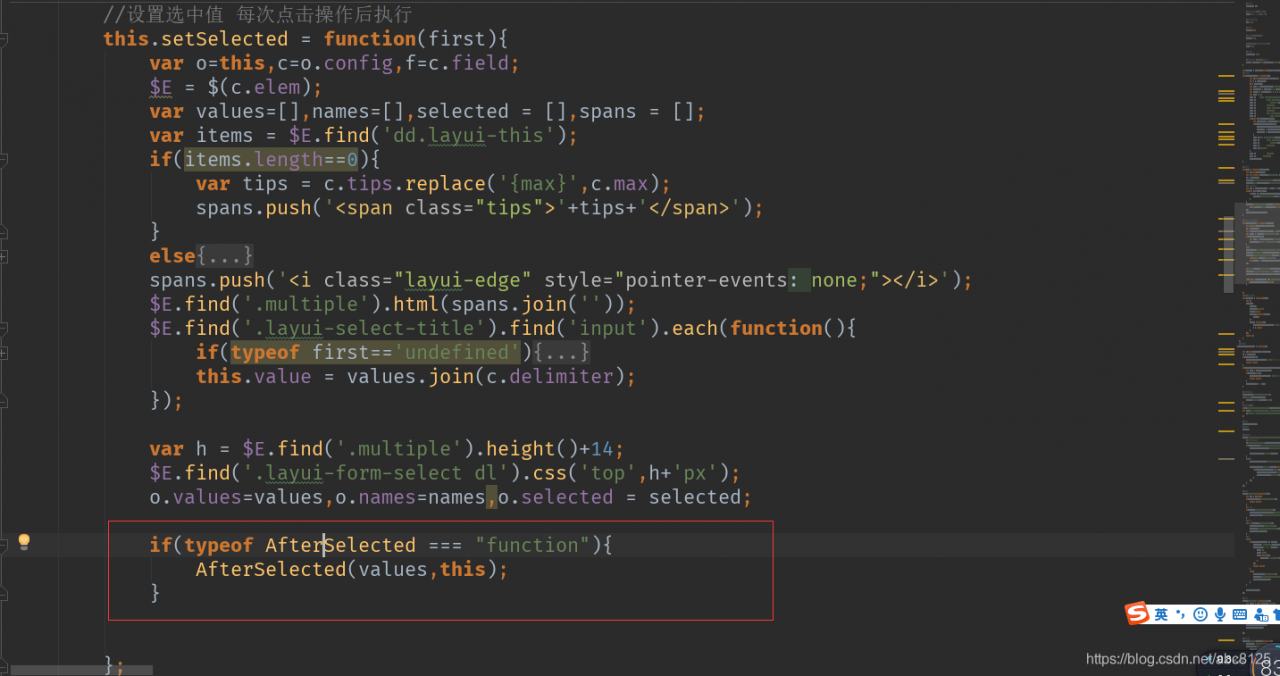Screen dimensions: 1280x676
Task: Click 'values.join(c.delimiter)' expression
Action: point(486,377)
